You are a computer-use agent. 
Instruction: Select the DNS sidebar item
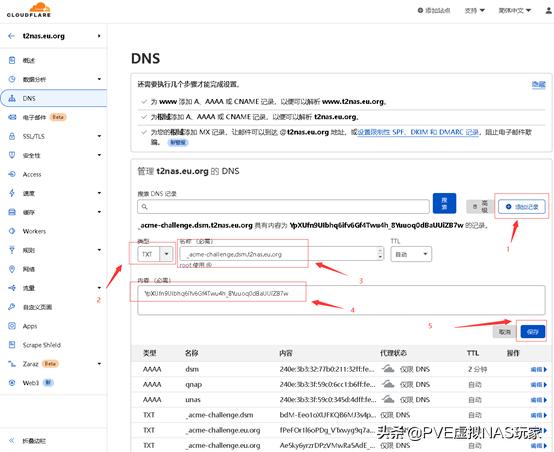[x=54, y=98]
